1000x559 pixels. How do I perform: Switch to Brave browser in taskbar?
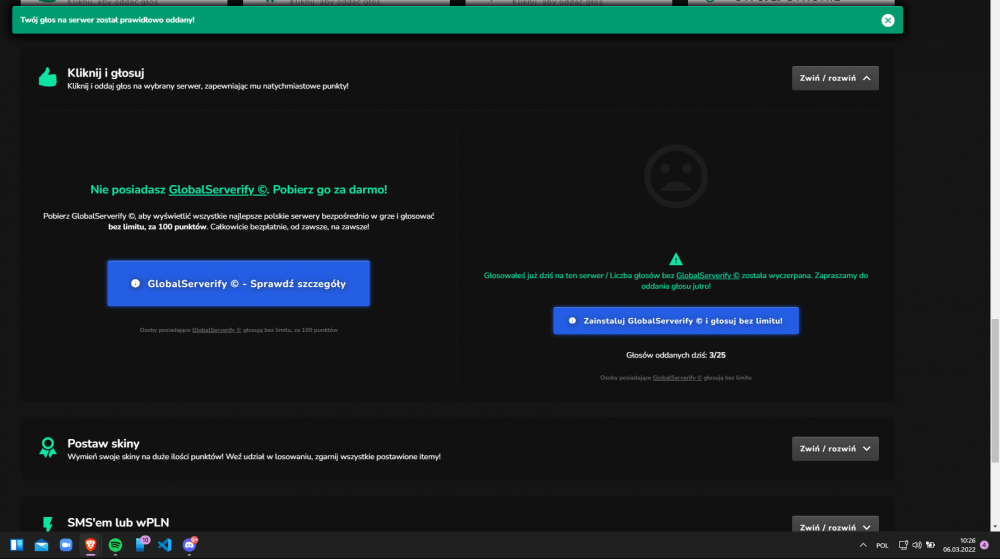tap(91, 545)
